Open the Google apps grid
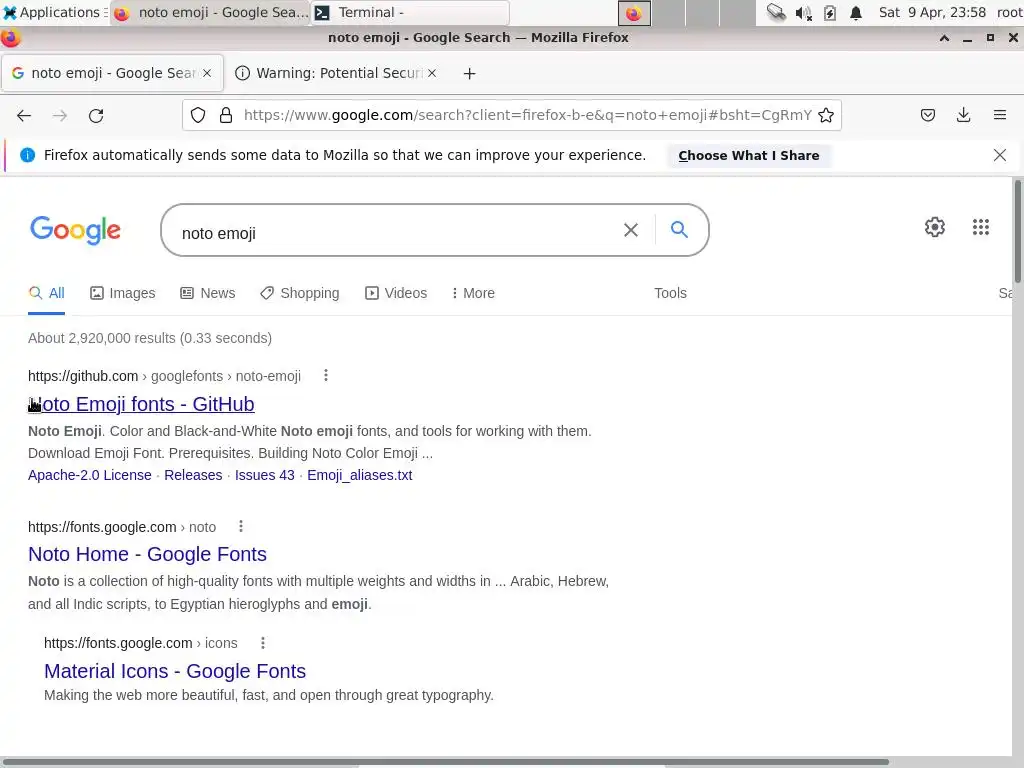Image resolution: width=1024 pixels, height=768 pixels. tap(980, 227)
